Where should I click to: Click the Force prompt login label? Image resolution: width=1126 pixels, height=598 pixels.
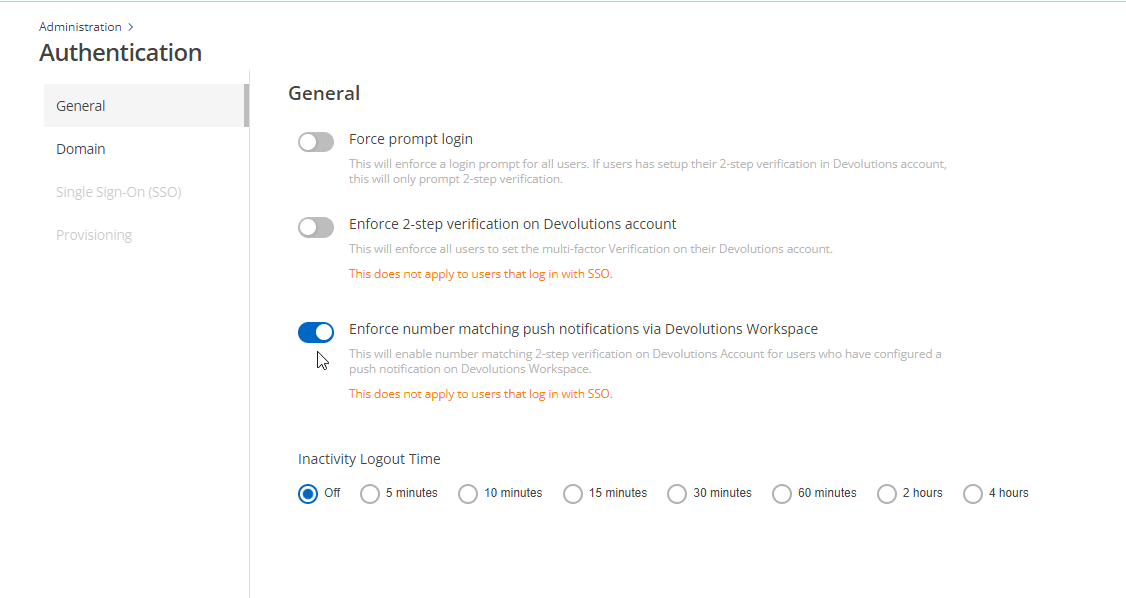click(411, 139)
